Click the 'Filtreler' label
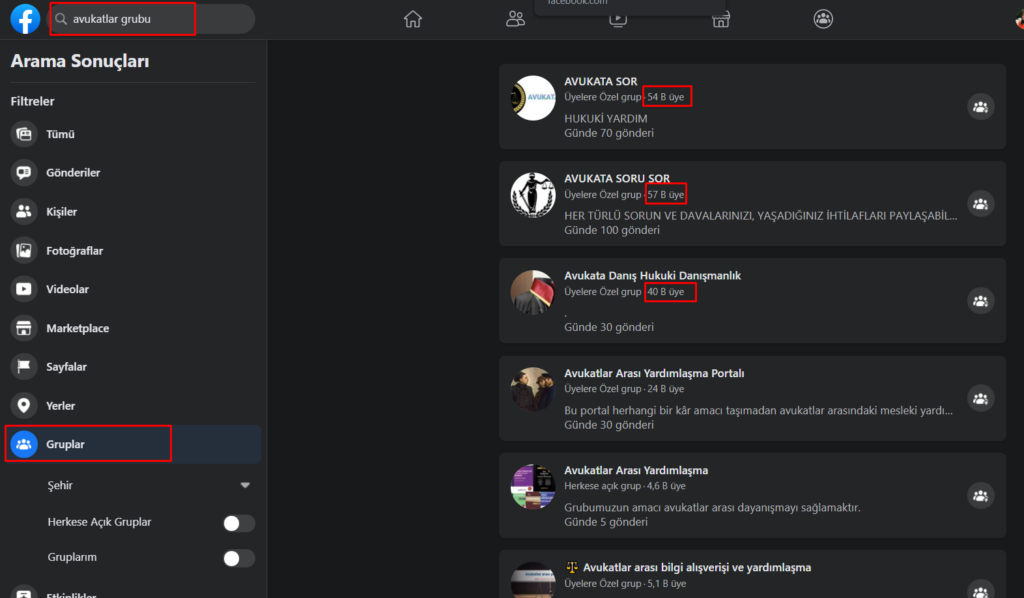 [33, 101]
